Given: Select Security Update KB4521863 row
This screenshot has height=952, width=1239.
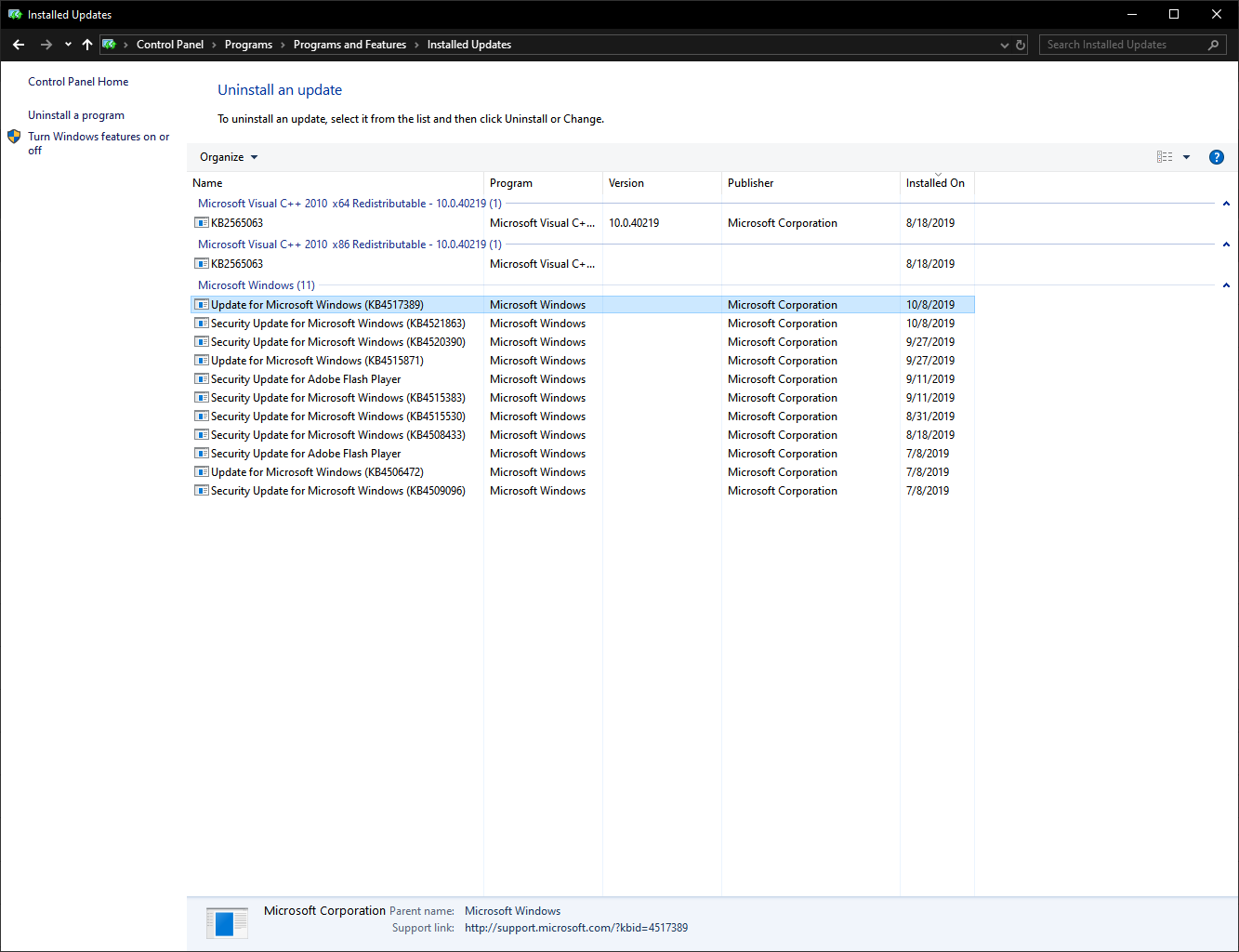Looking at the screenshot, I should point(337,324).
